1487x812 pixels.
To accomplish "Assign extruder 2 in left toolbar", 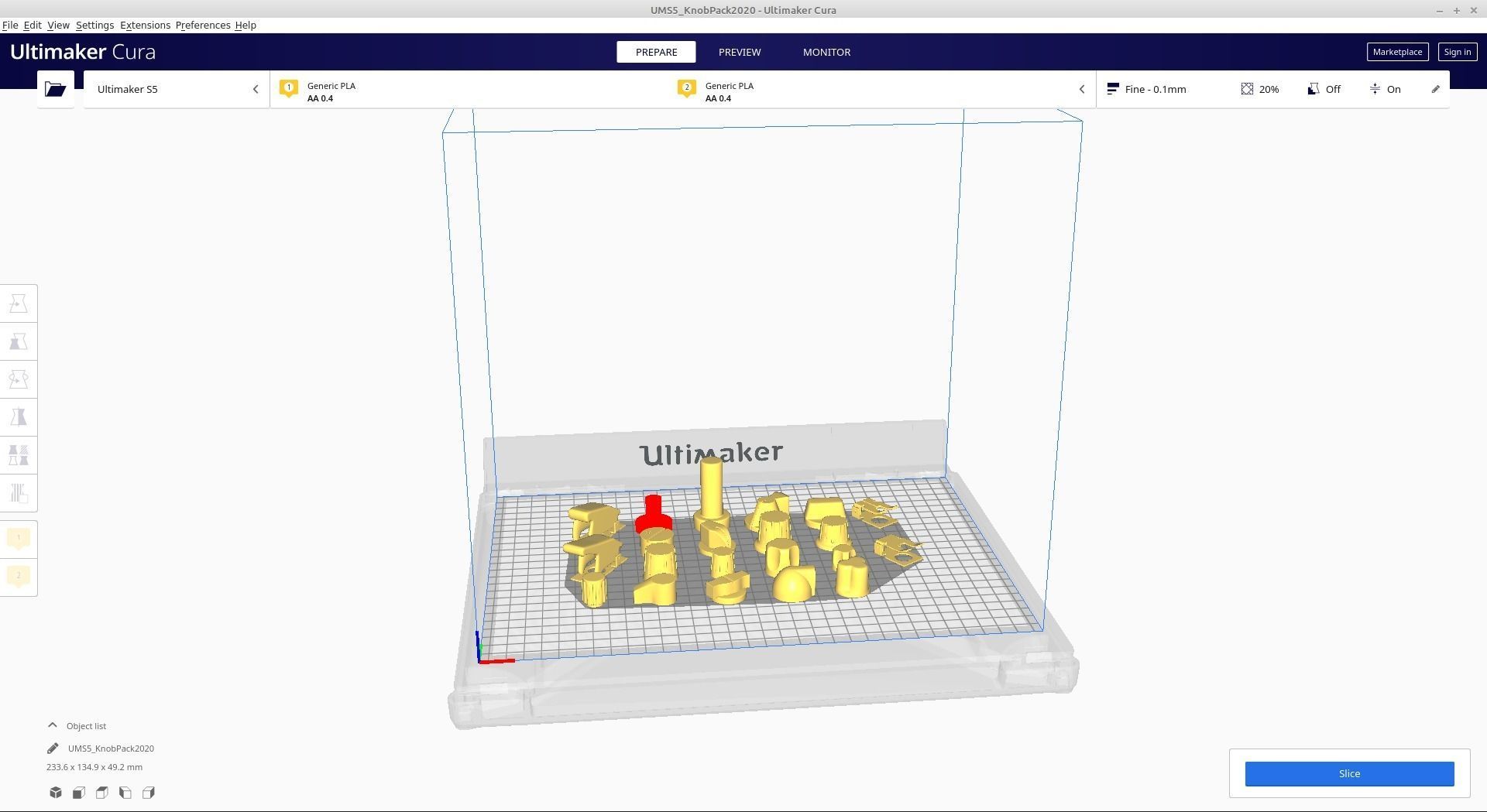I will 19,576.
